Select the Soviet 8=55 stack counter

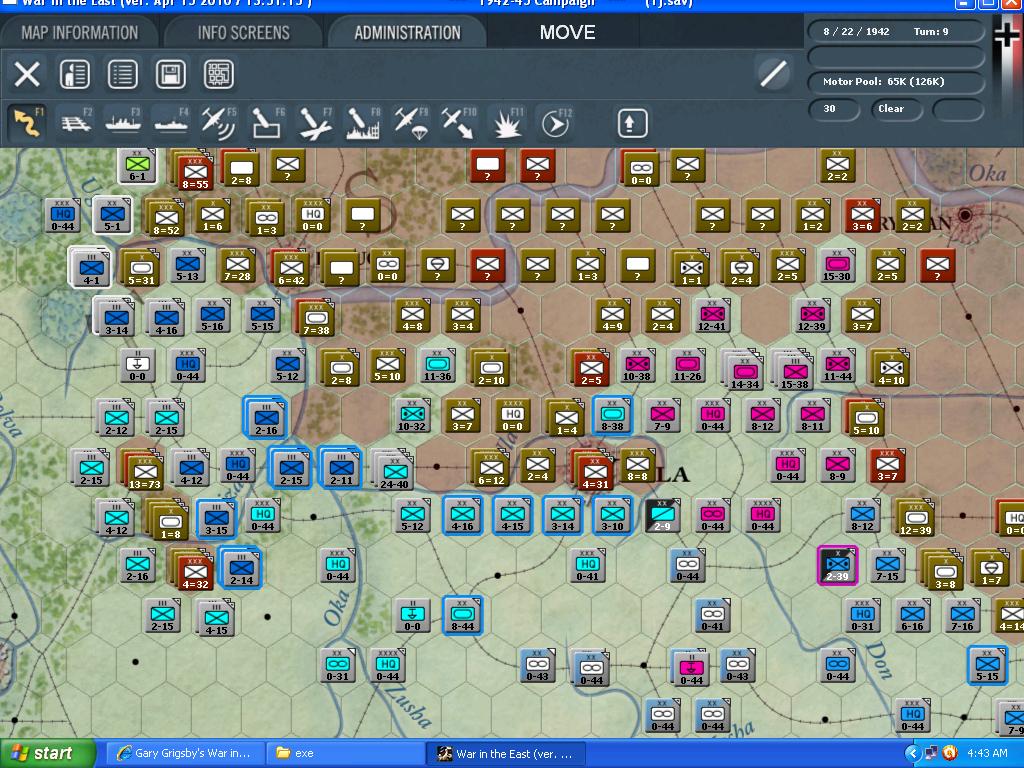(x=195, y=172)
